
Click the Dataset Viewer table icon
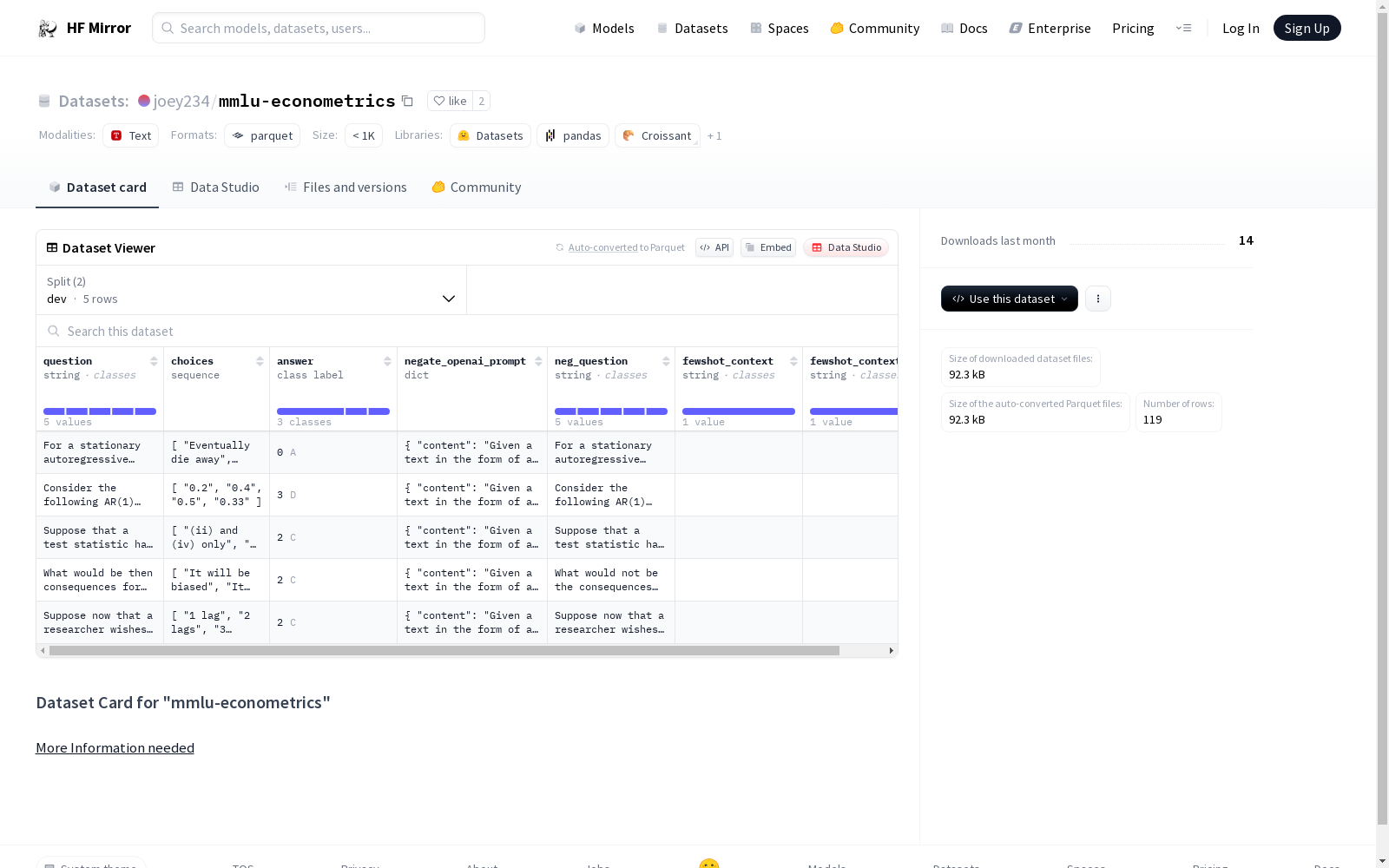point(52,247)
